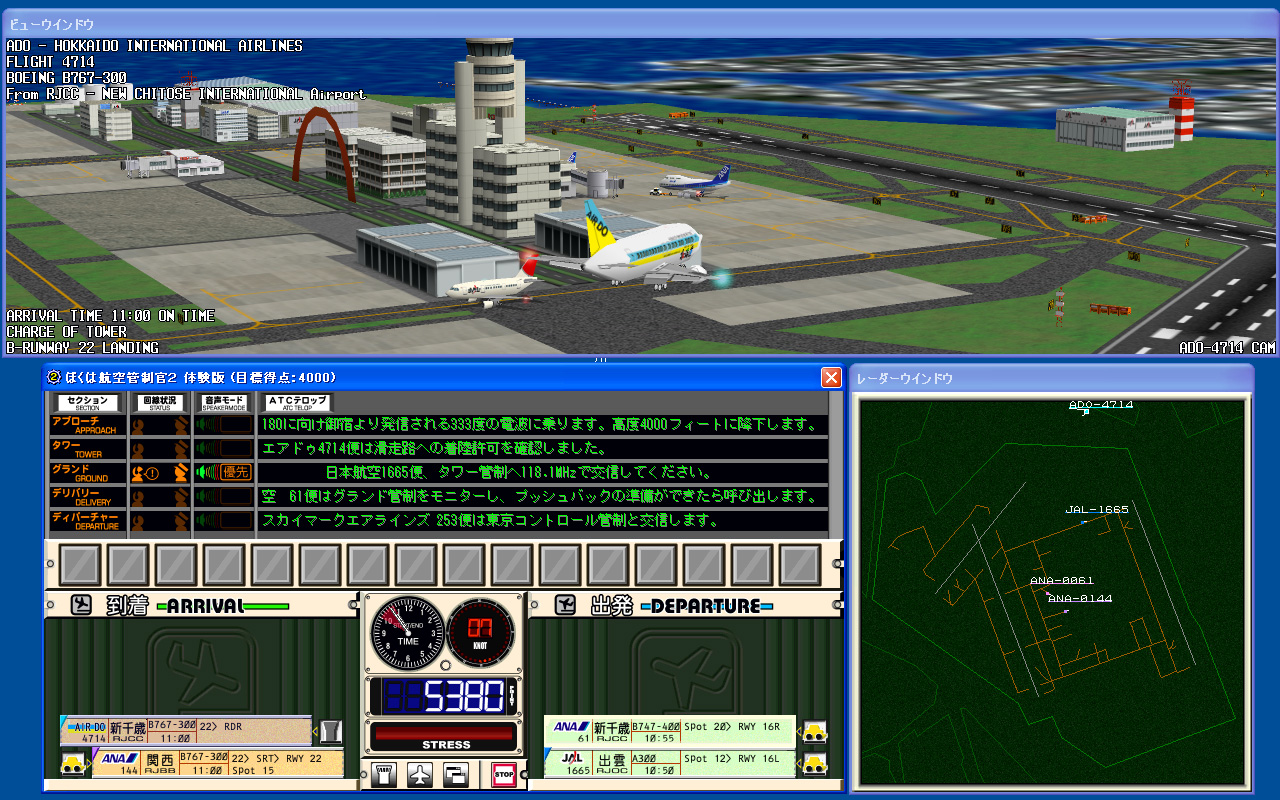Toggle the Approach row voice mode box
Image resolution: width=1280 pixels, height=800 pixels.
pos(236,425)
